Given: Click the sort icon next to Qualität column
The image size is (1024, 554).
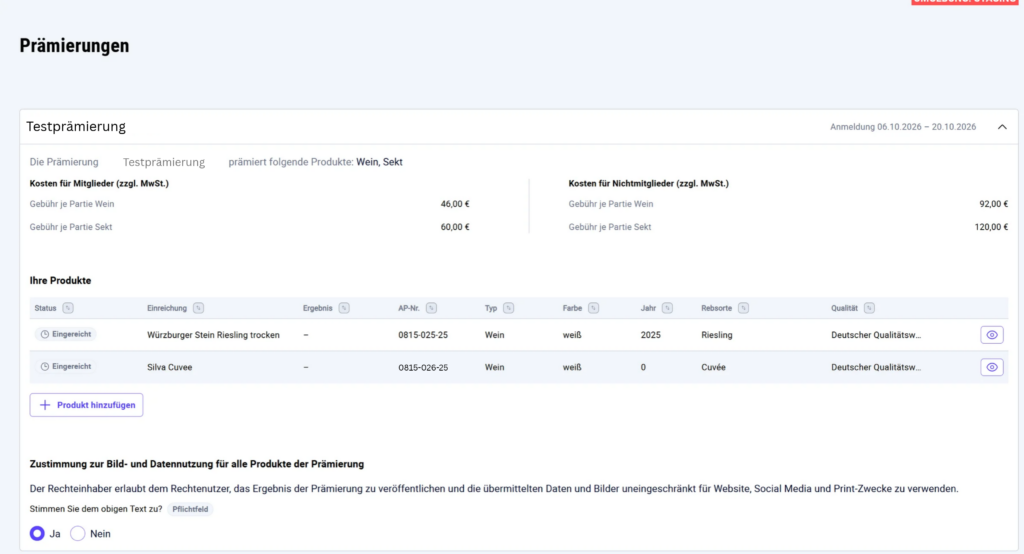Looking at the screenshot, I should point(869,308).
